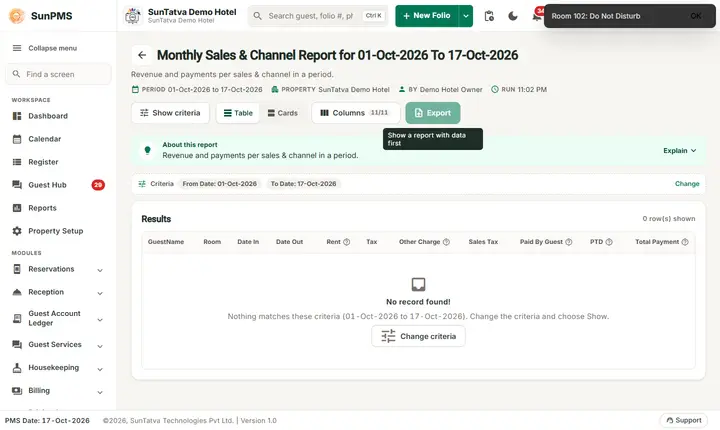The height and width of the screenshot is (430, 720).
Task: Click the Date In column header
Action: 248,242
